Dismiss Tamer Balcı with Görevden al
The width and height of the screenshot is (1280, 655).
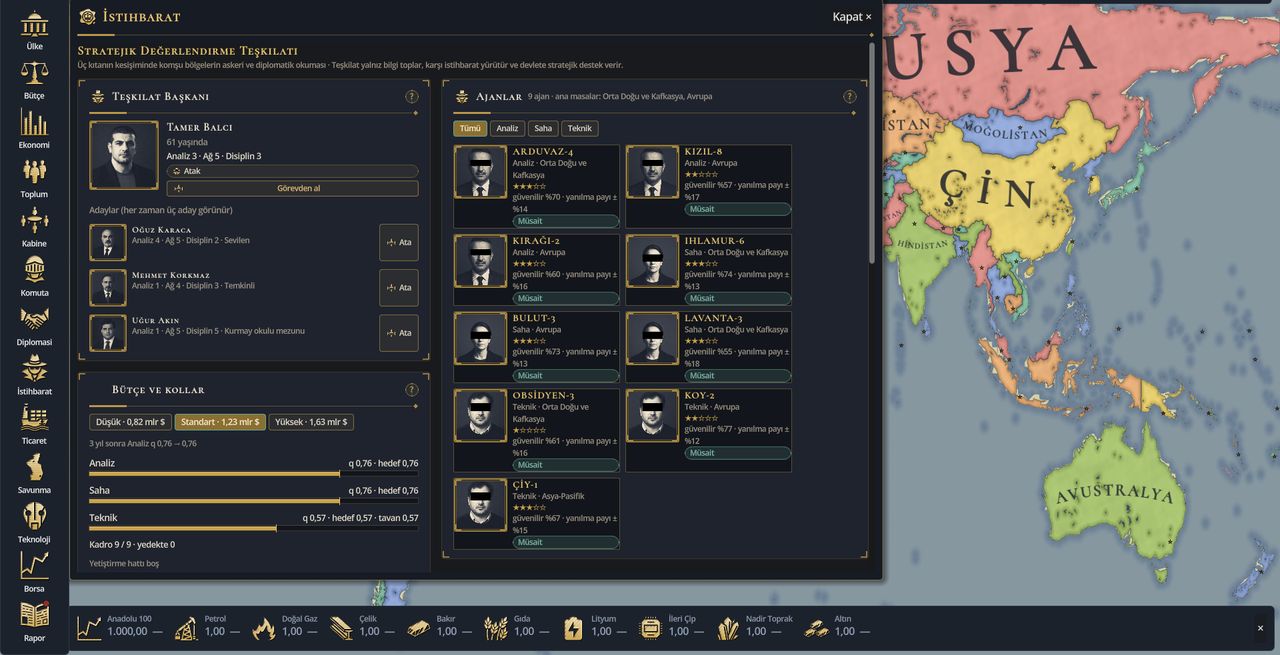(x=292, y=188)
